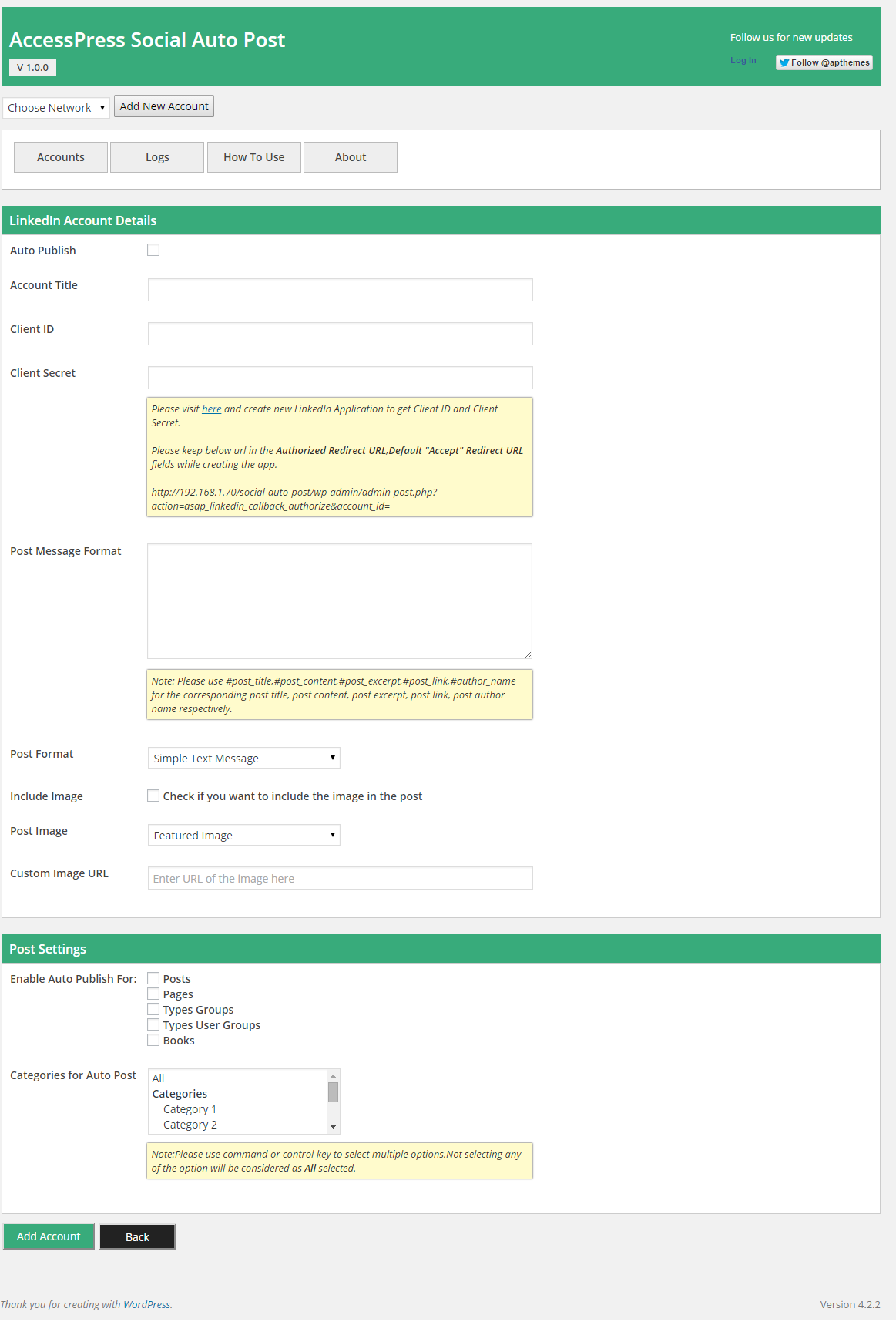This screenshot has height=1322, width=896.
Task: Click the categories list scrollbar thumb
Action: [x=333, y=1092]
